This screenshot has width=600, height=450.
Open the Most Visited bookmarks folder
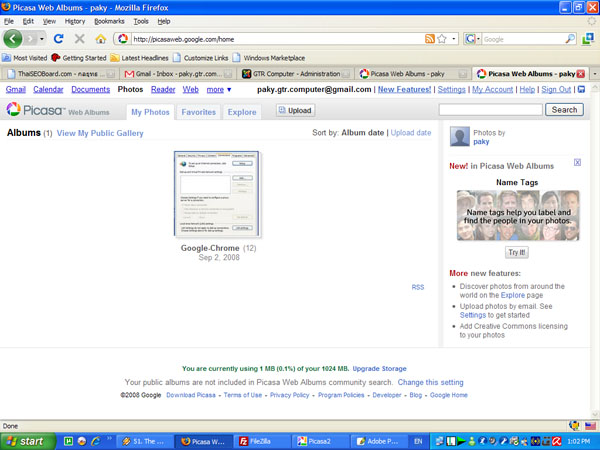pos(24,58)
